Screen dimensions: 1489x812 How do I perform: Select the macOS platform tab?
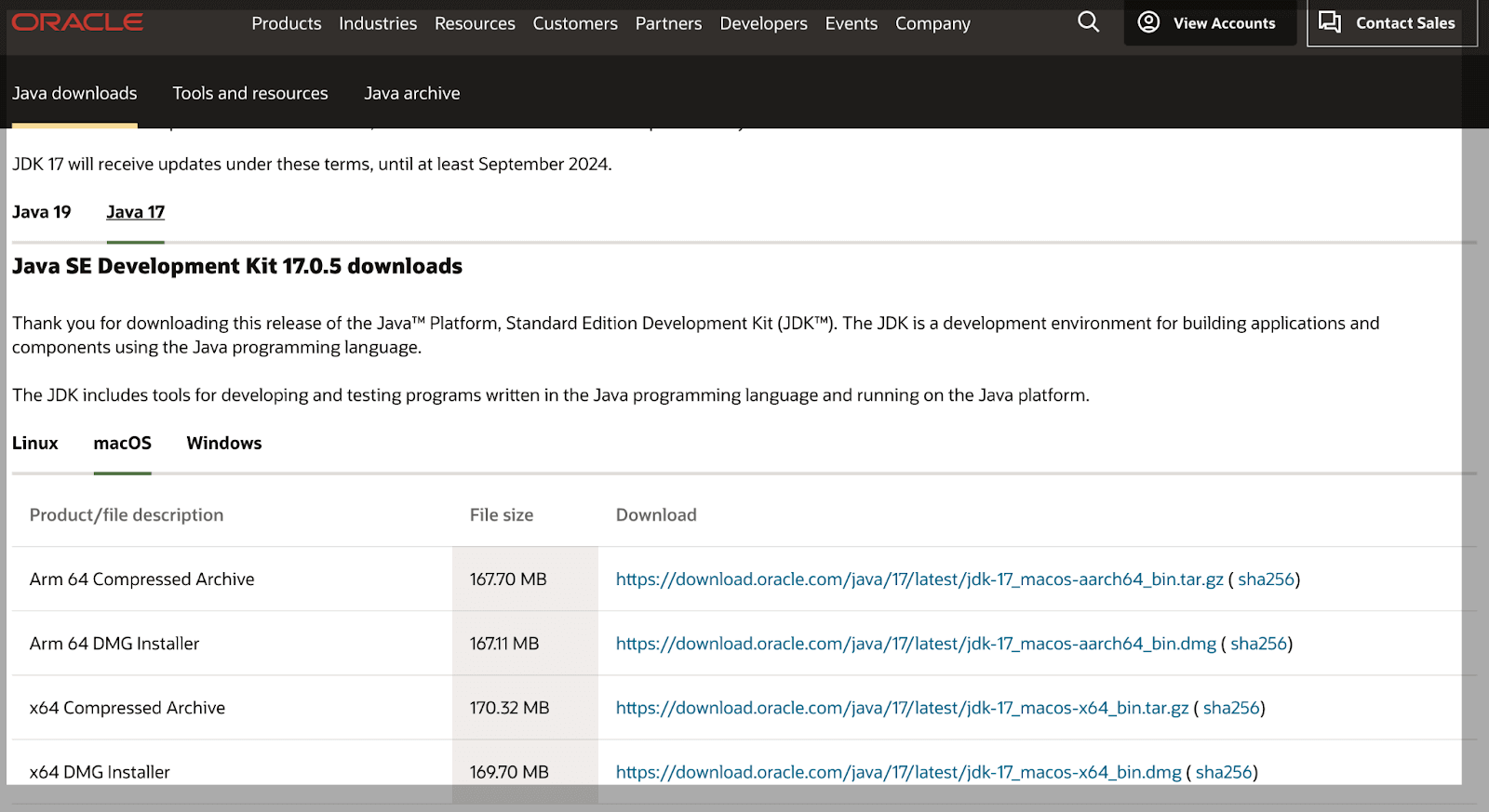click(123, 443)
